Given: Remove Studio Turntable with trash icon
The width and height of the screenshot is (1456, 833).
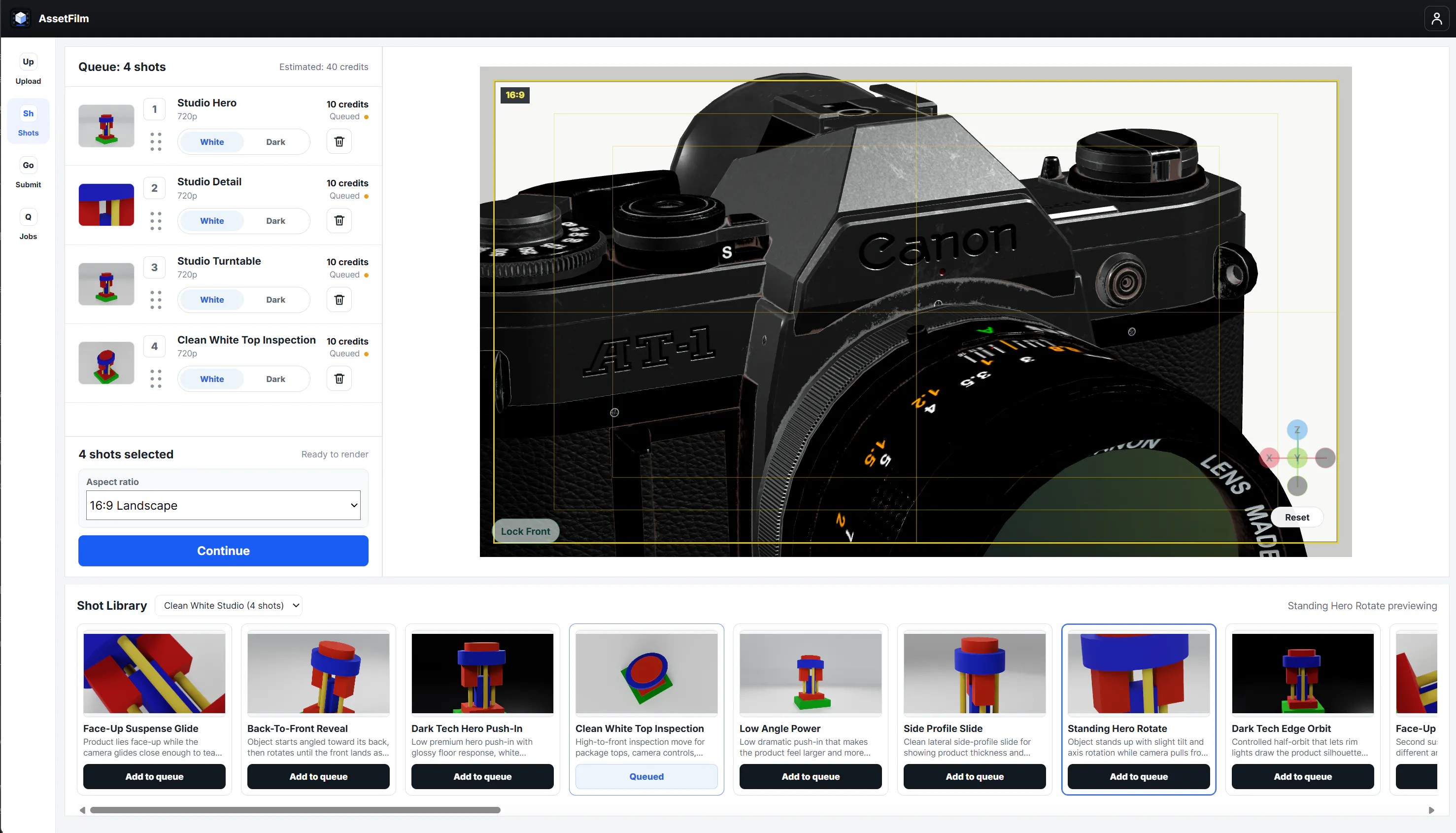Looking at the screenshot, I should (339, 299).
